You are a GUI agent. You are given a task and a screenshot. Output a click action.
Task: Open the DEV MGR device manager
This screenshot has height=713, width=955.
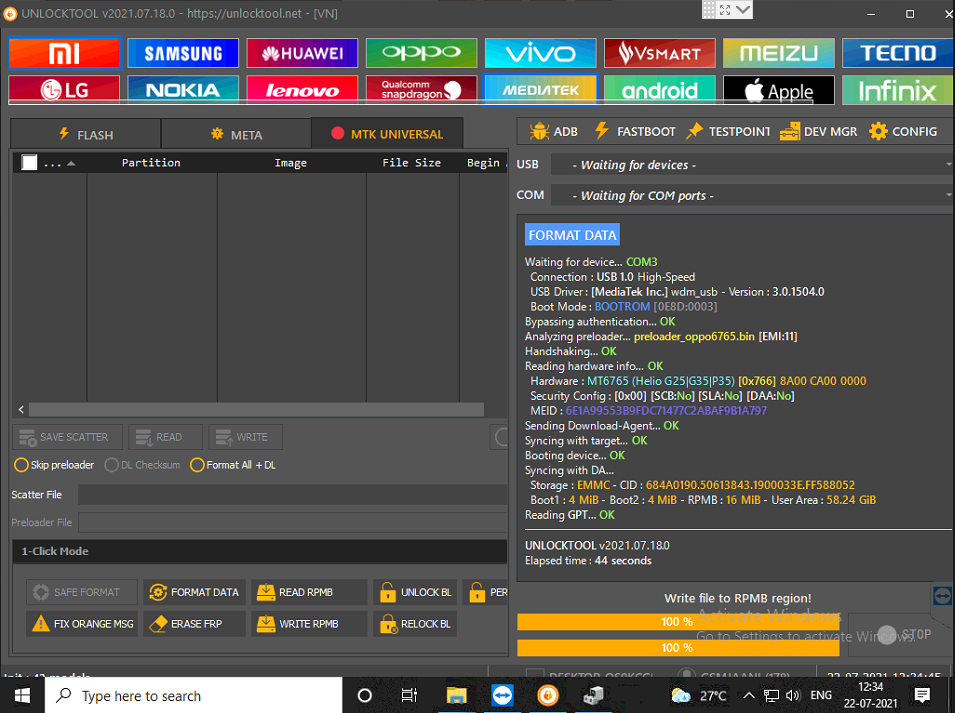tap(818, 132)
